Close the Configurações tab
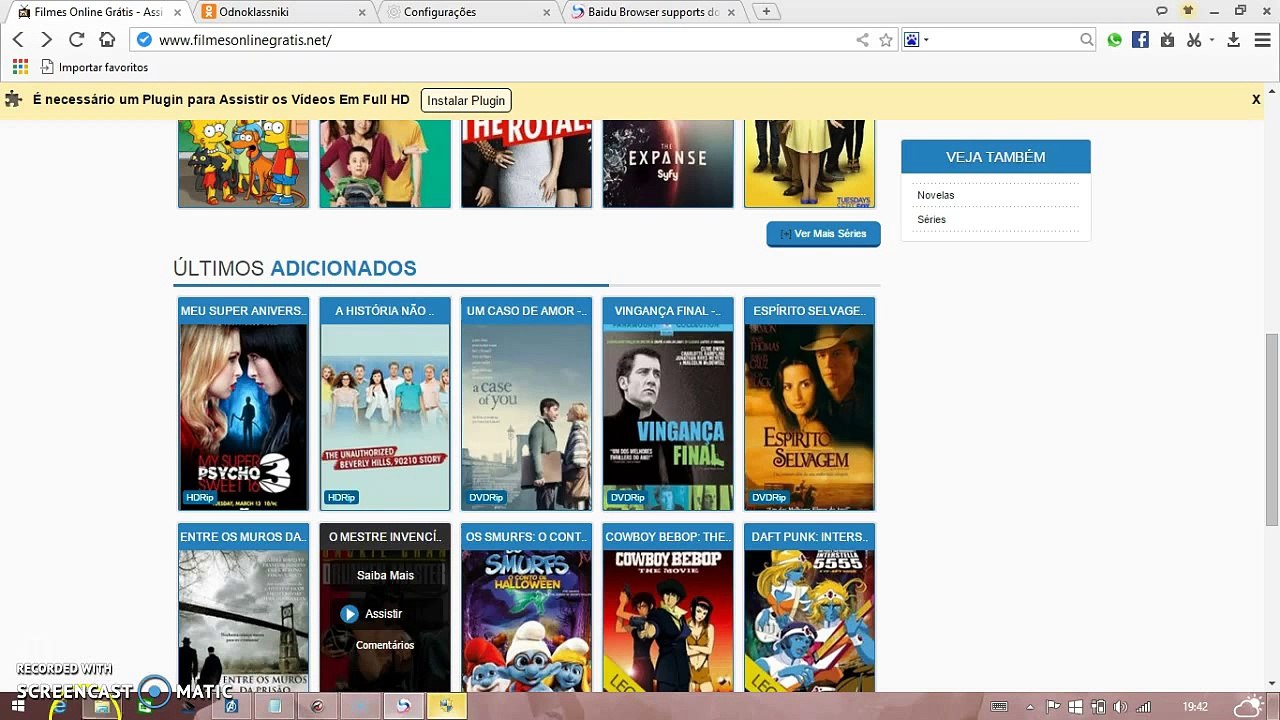The image size is (1280, 720). [546, 12]
